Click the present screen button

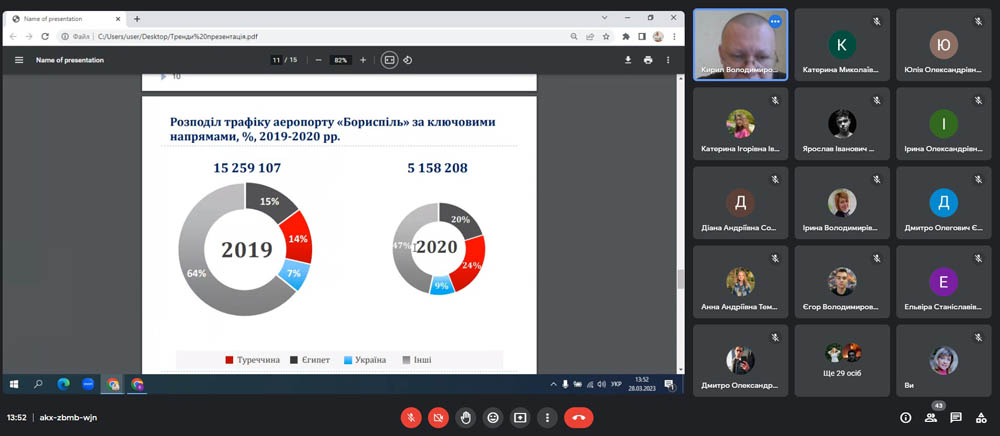click(520, 417)
